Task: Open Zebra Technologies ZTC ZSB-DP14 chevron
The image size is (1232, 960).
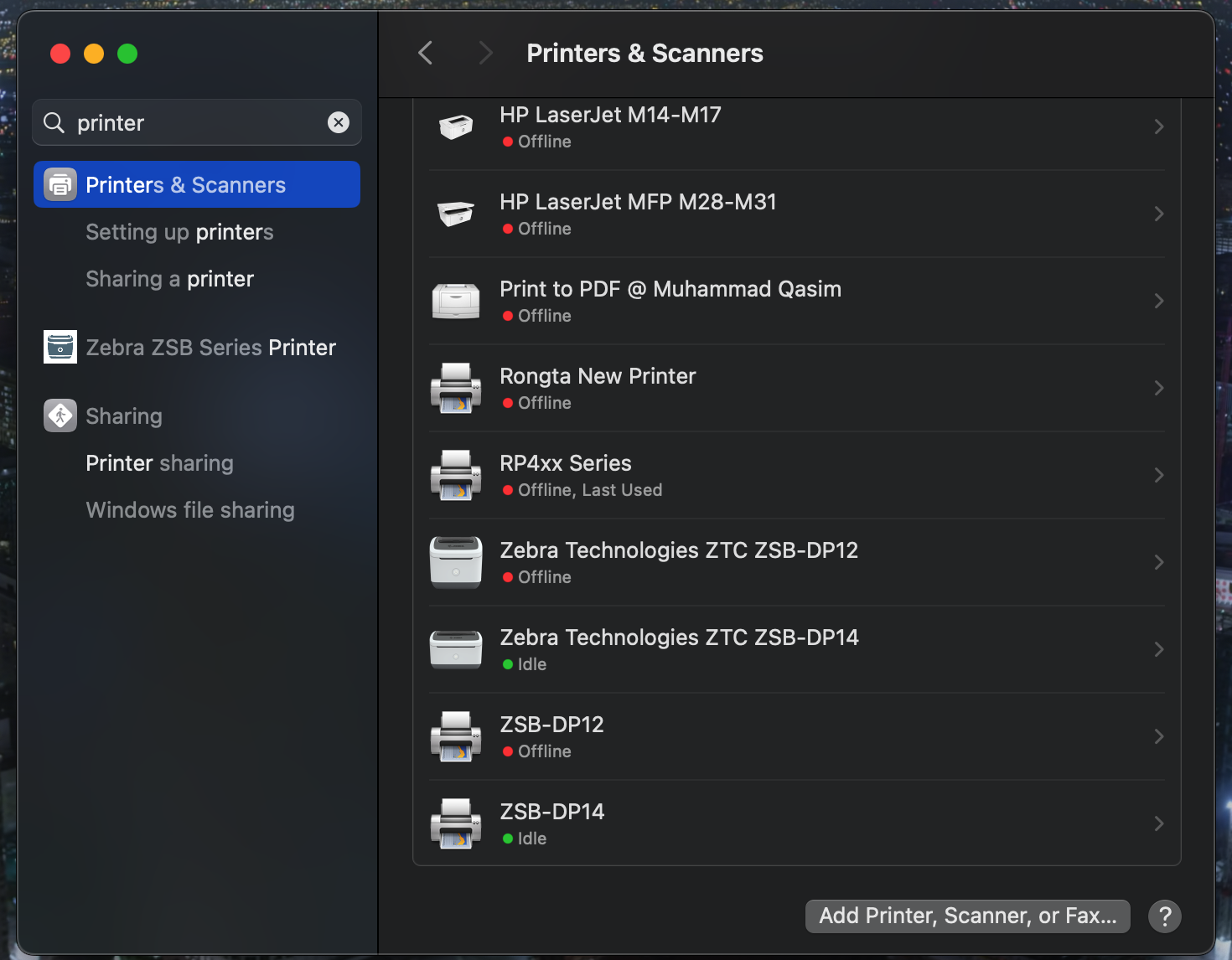Action: click(1159, 649)
